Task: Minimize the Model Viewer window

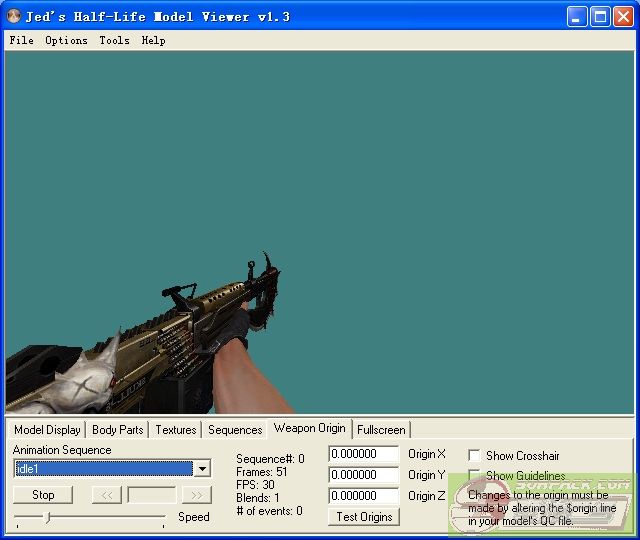Action: coord(577,16)
